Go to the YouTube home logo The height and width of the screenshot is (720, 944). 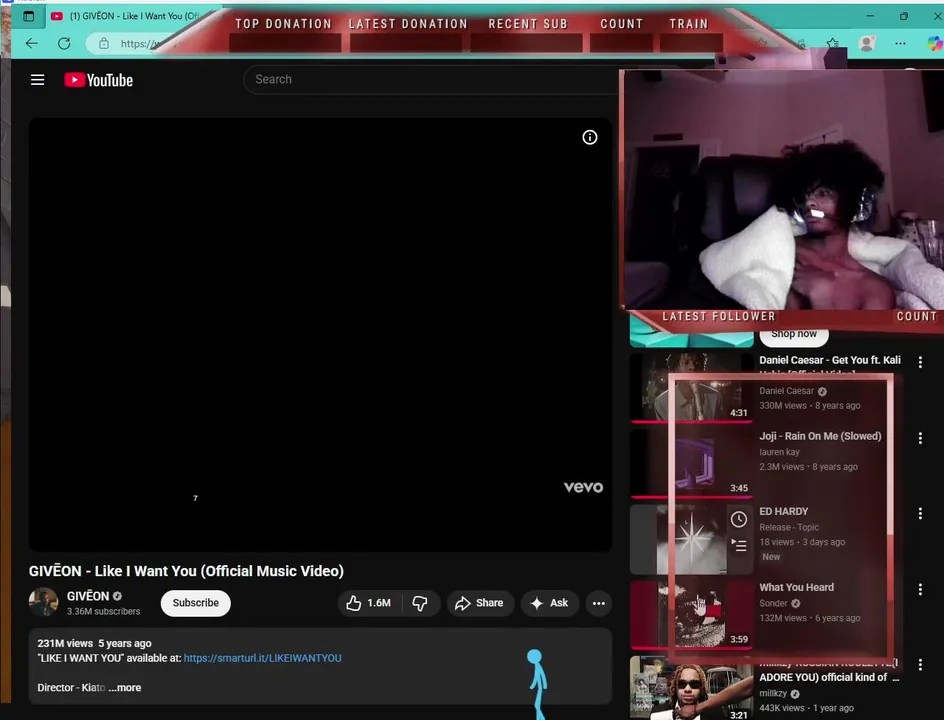click(99, 80)
